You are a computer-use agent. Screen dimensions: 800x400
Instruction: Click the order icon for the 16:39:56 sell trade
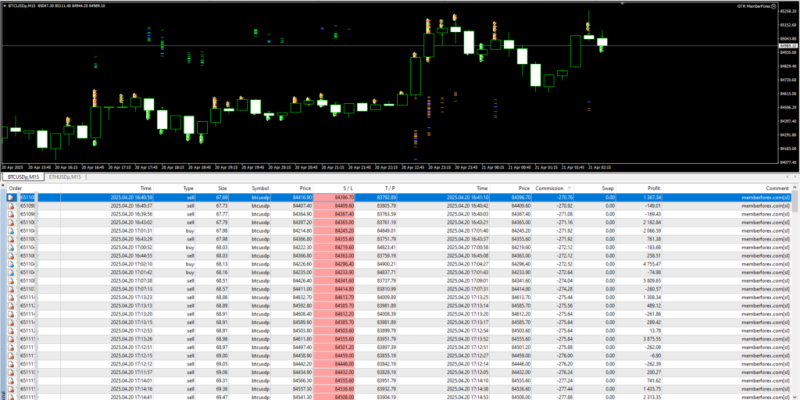[10, 214]
